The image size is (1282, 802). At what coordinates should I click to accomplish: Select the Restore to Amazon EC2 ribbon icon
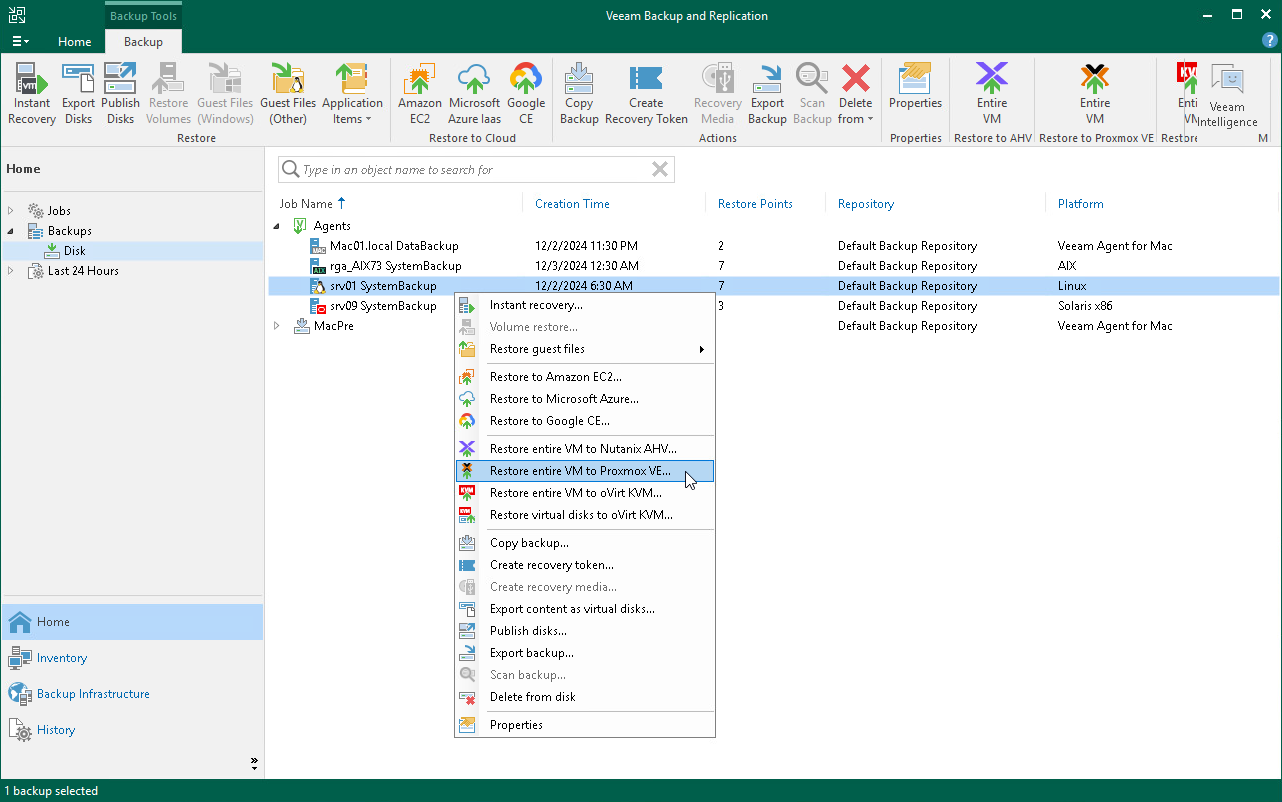pos(419,92)
